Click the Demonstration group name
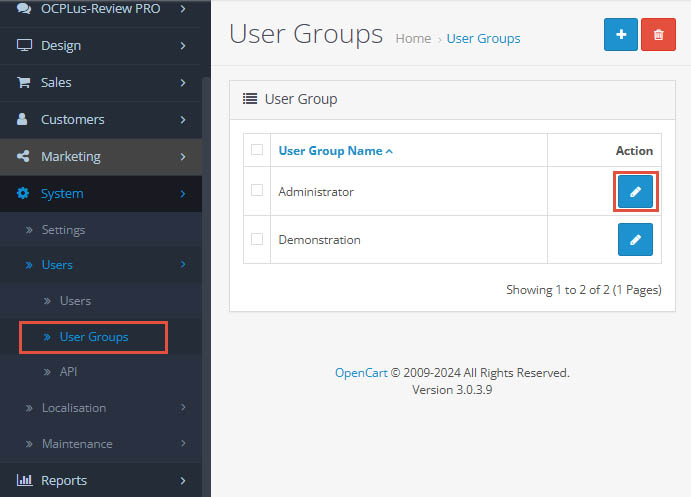Screen dimensions: 691x497 pos(319,240)
